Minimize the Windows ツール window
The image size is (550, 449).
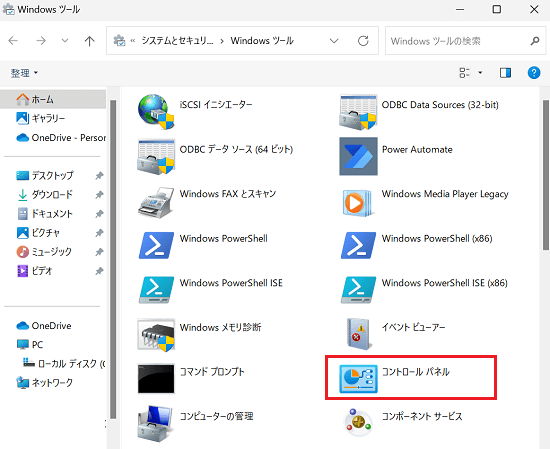pos(460,9)
